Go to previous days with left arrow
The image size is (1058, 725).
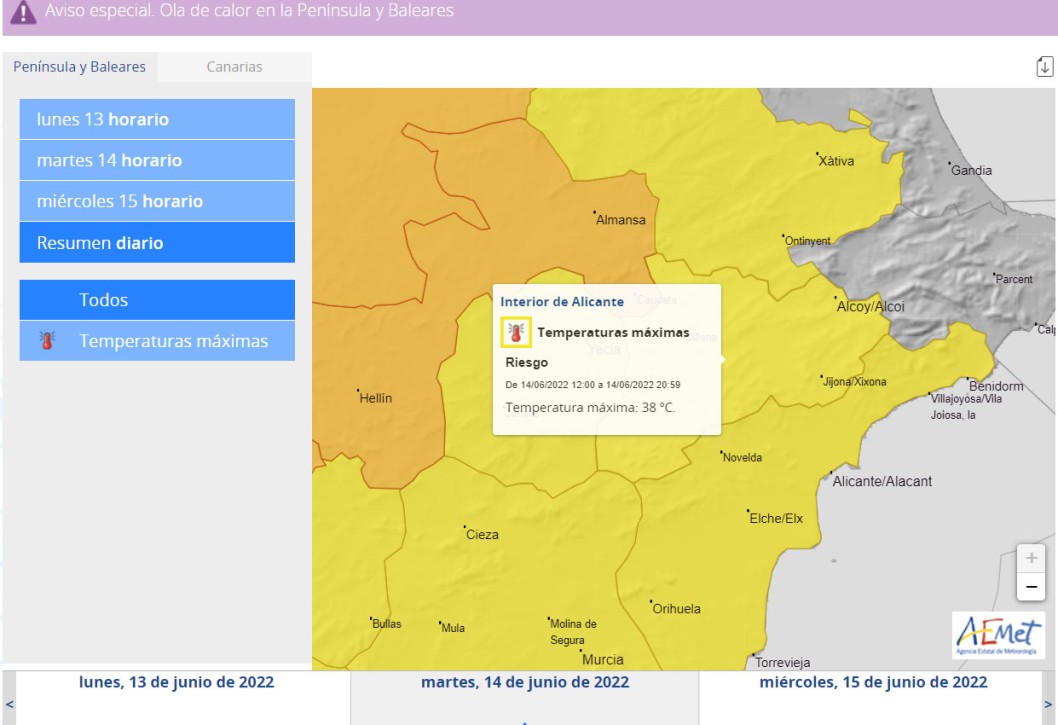coord(9,704)
